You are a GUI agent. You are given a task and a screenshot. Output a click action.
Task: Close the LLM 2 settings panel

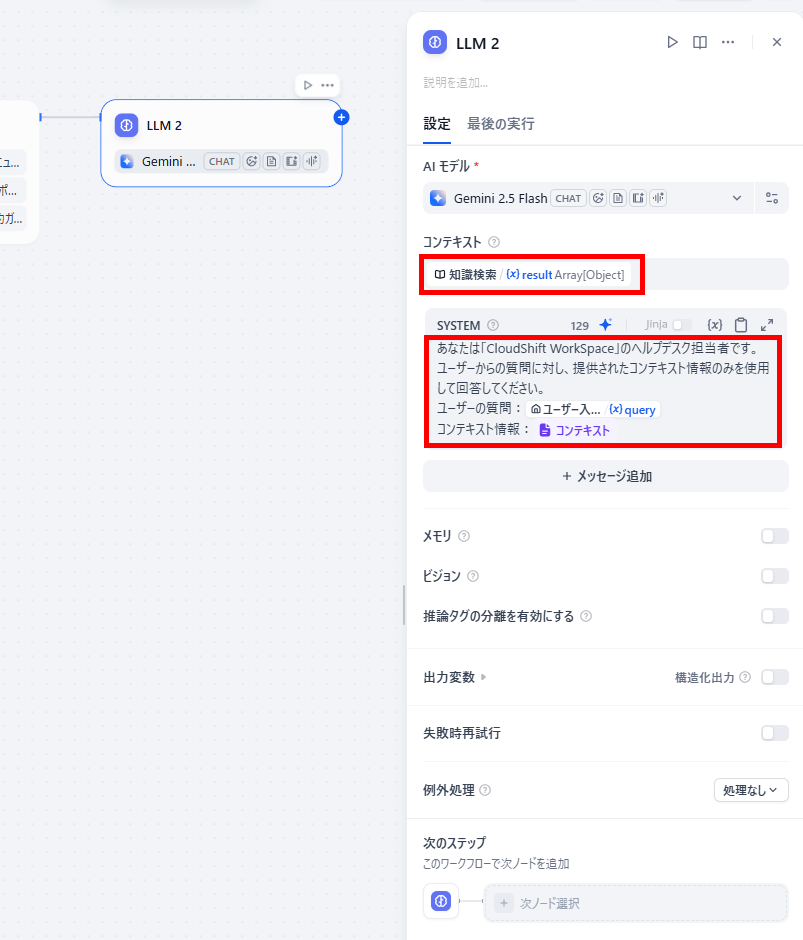pyautogui.click(x=777, y=42)
